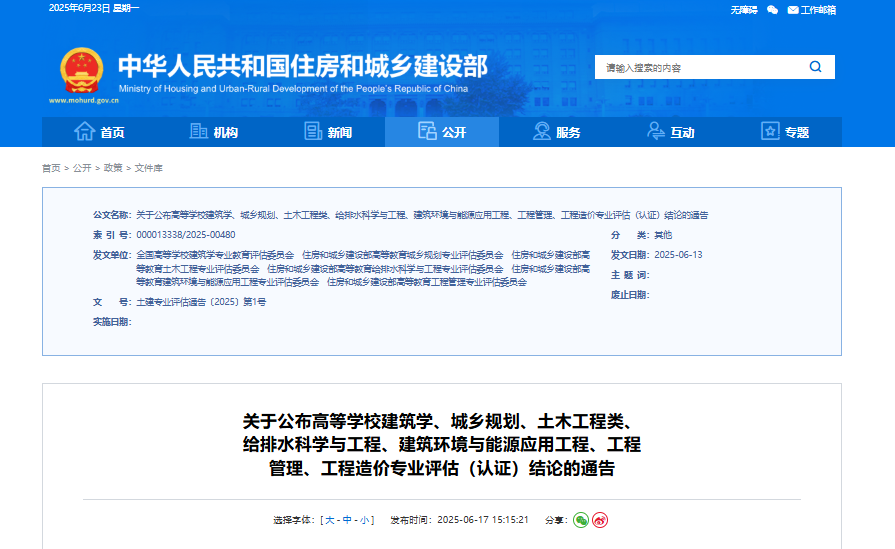Click the ministry name heading 中华人民共和国住房和城乡建设部
Image resolution: width=895 pixels, height=549 pixels.
pyautogui.click(x=303, y=66)
